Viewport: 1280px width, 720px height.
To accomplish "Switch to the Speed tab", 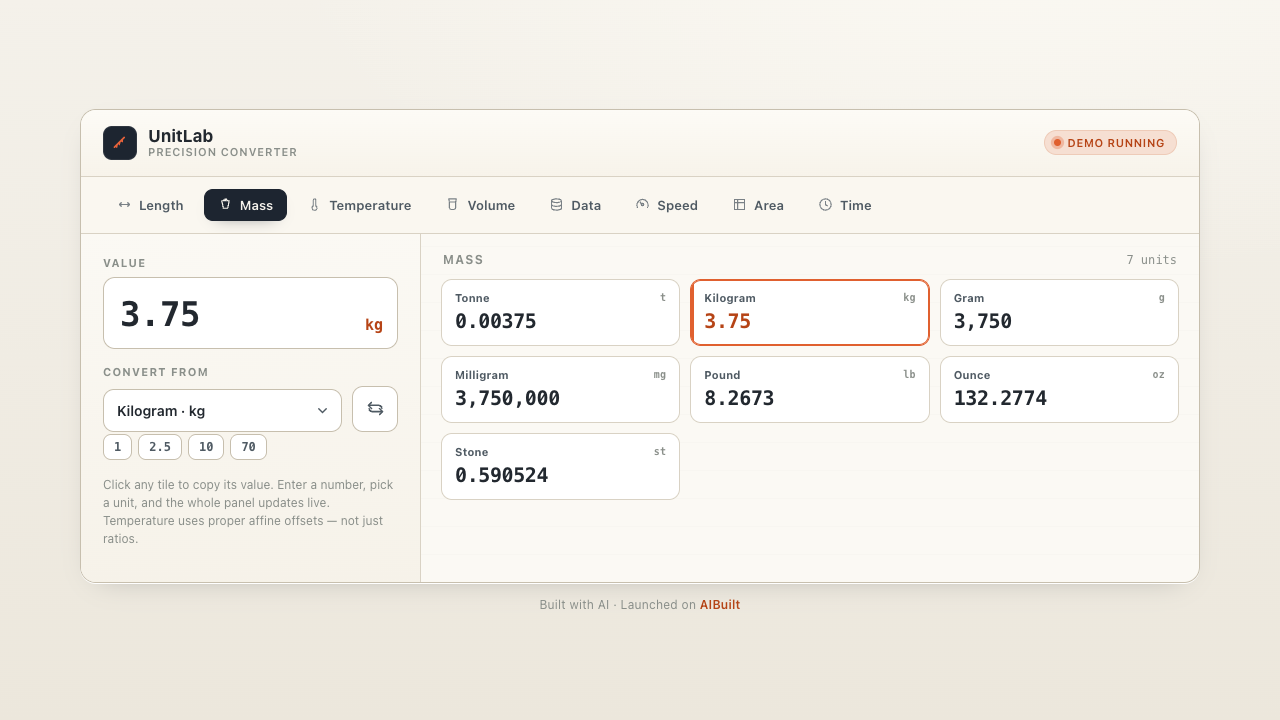I will [x=667, y=205].
